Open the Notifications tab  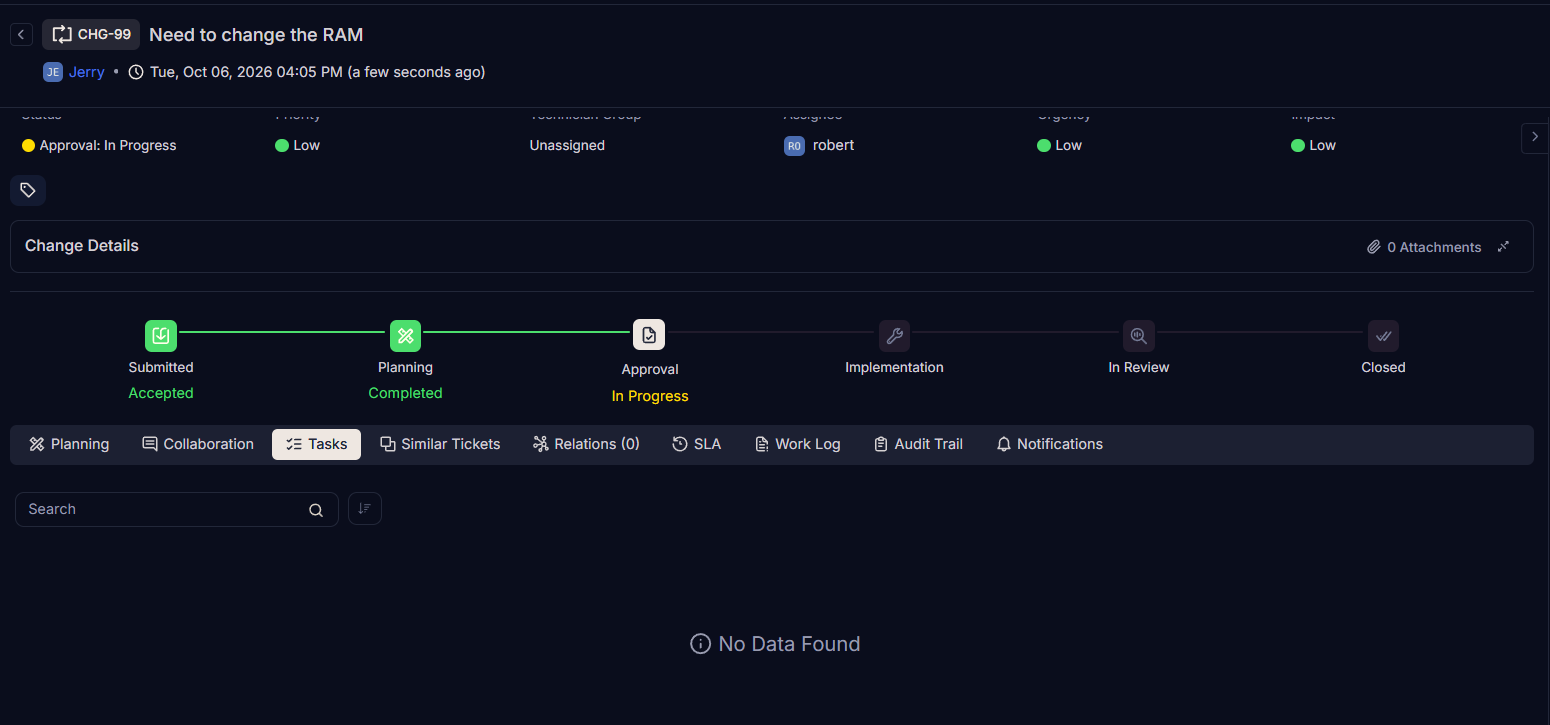tap(1050, 444)
